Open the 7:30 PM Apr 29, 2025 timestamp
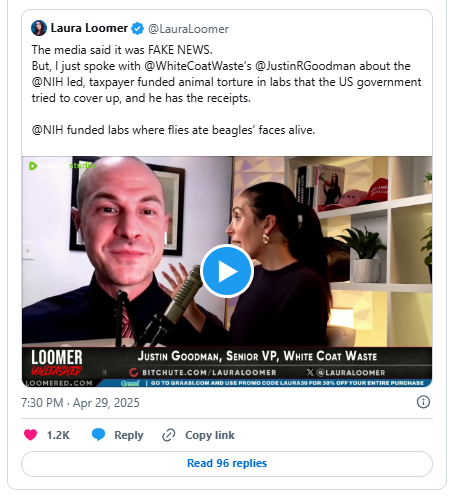 (80, 403)
